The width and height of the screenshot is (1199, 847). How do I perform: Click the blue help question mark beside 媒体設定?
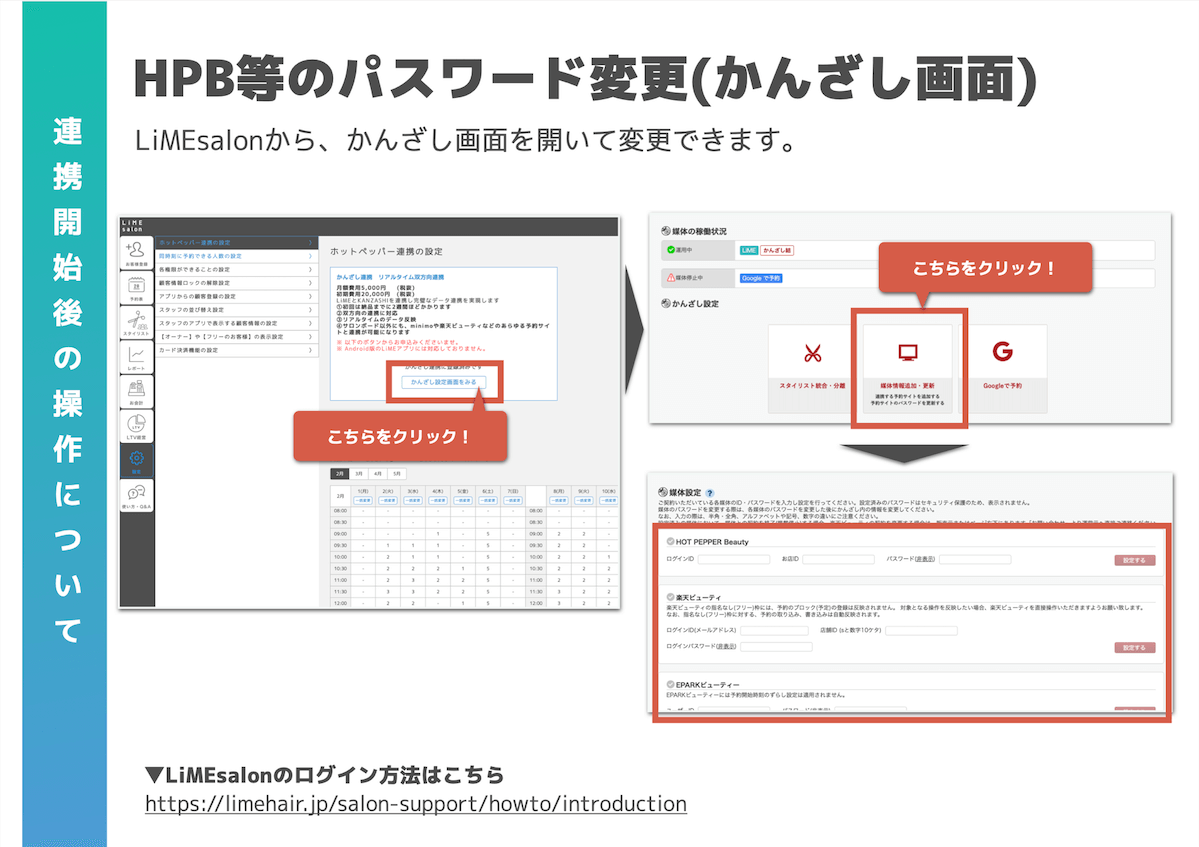click(x=709, y=493)
